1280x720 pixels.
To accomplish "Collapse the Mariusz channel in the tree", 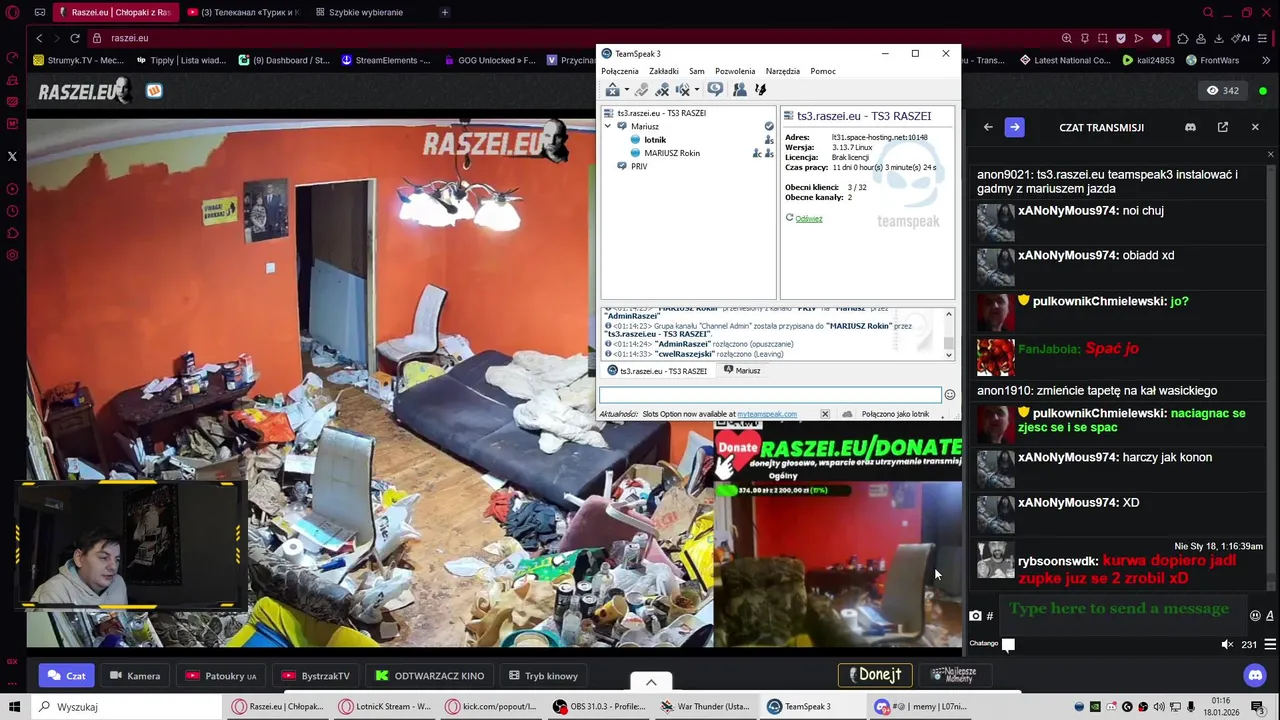I will point(608,127).
